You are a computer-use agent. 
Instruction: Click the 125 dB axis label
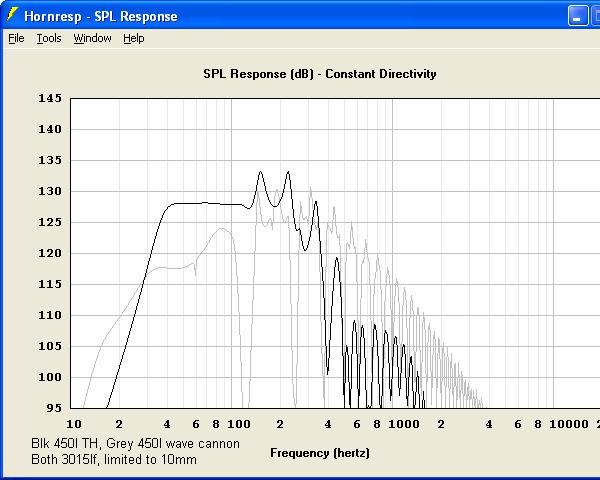tap(50, 222)
